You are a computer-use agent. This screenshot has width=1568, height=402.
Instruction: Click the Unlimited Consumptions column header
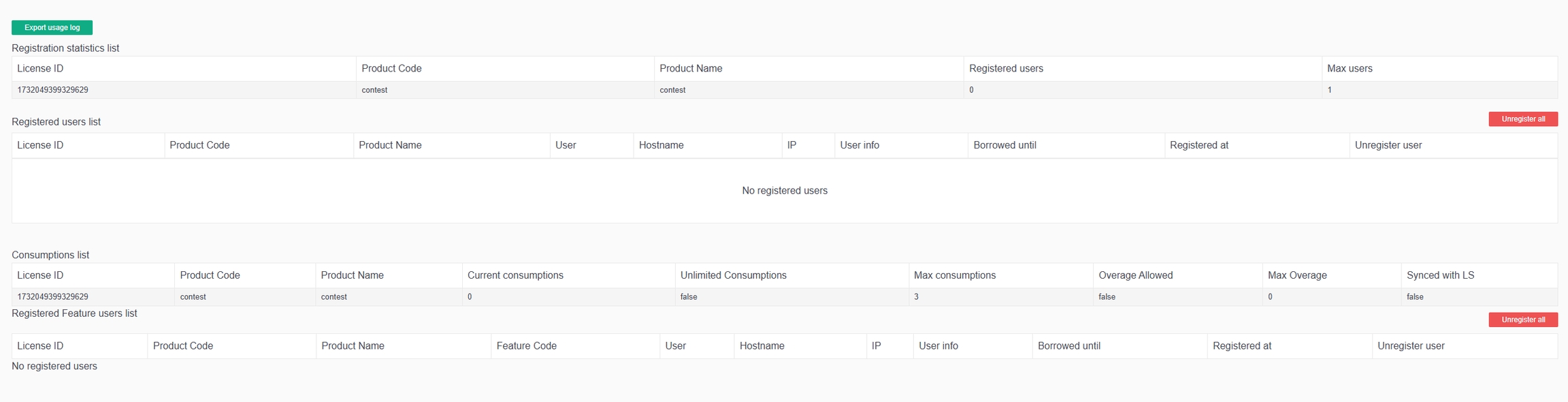[x=733, y=275]
